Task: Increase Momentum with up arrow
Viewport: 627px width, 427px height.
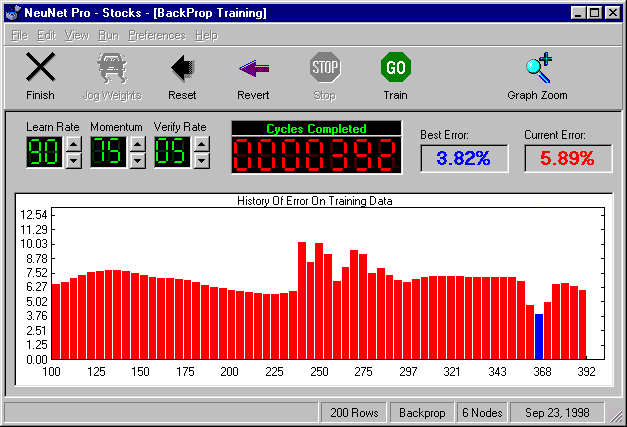Action: tap(137, 145)
